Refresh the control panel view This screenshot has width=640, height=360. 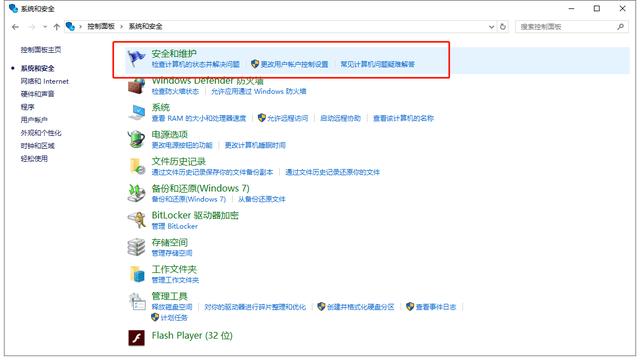pyautogui.click(x=503, y=27)
